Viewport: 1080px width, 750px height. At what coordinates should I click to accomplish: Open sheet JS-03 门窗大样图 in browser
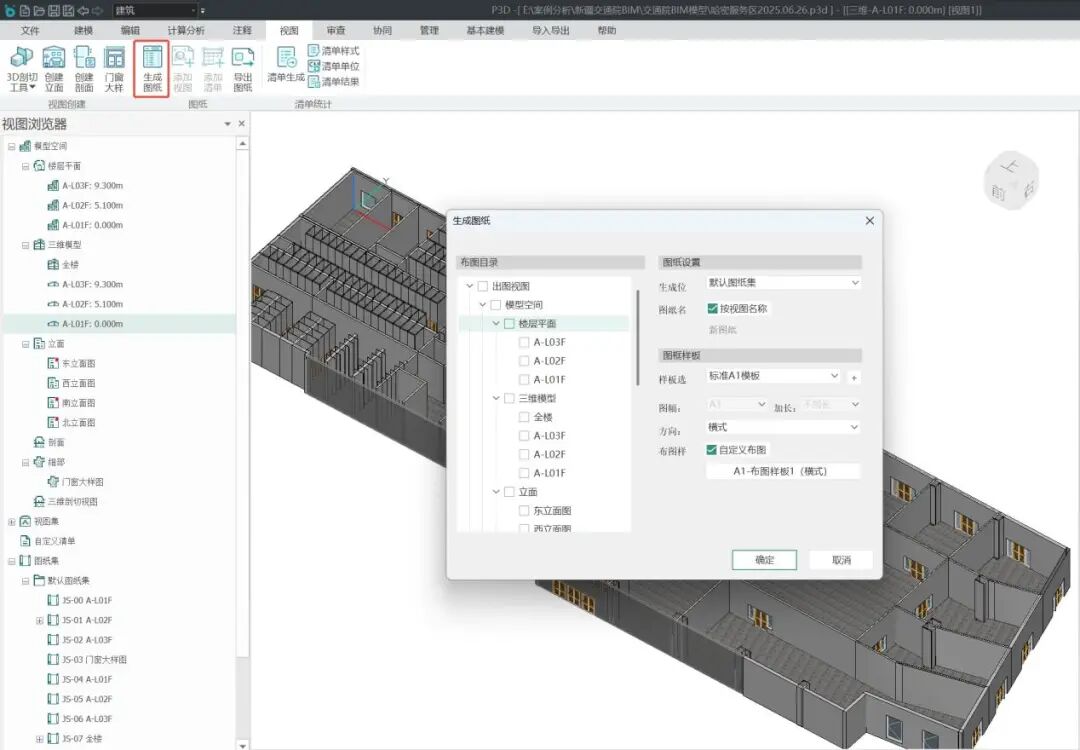87,659
